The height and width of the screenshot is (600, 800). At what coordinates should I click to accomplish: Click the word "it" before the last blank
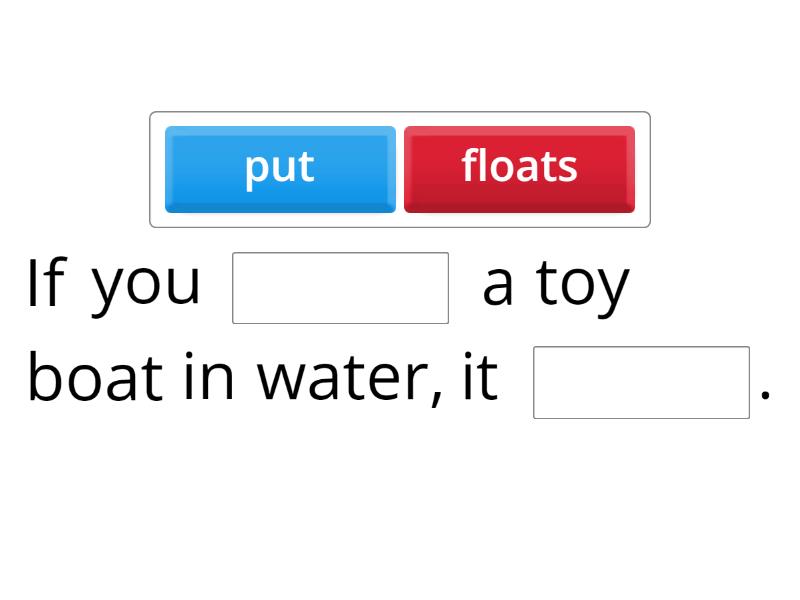(480, 380)
